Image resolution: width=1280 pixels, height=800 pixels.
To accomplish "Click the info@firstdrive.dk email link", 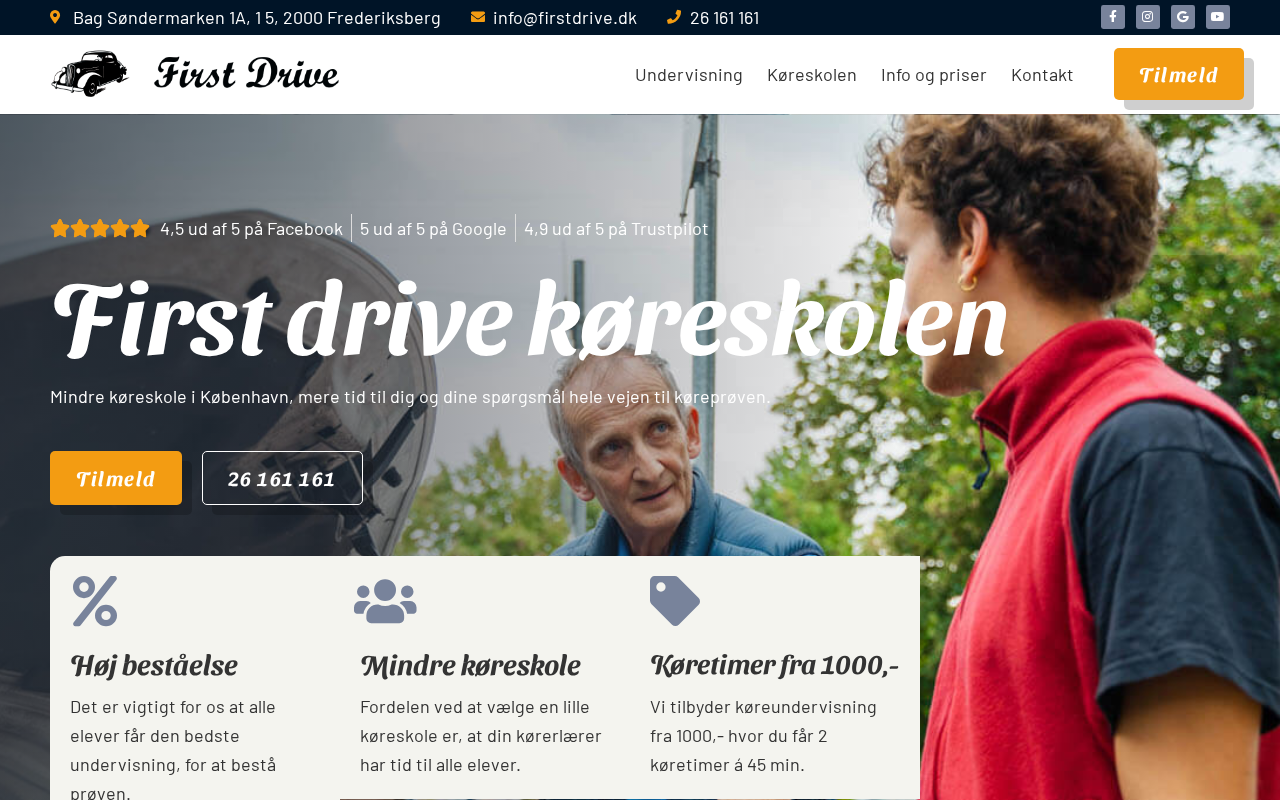I will pos(565,17).
